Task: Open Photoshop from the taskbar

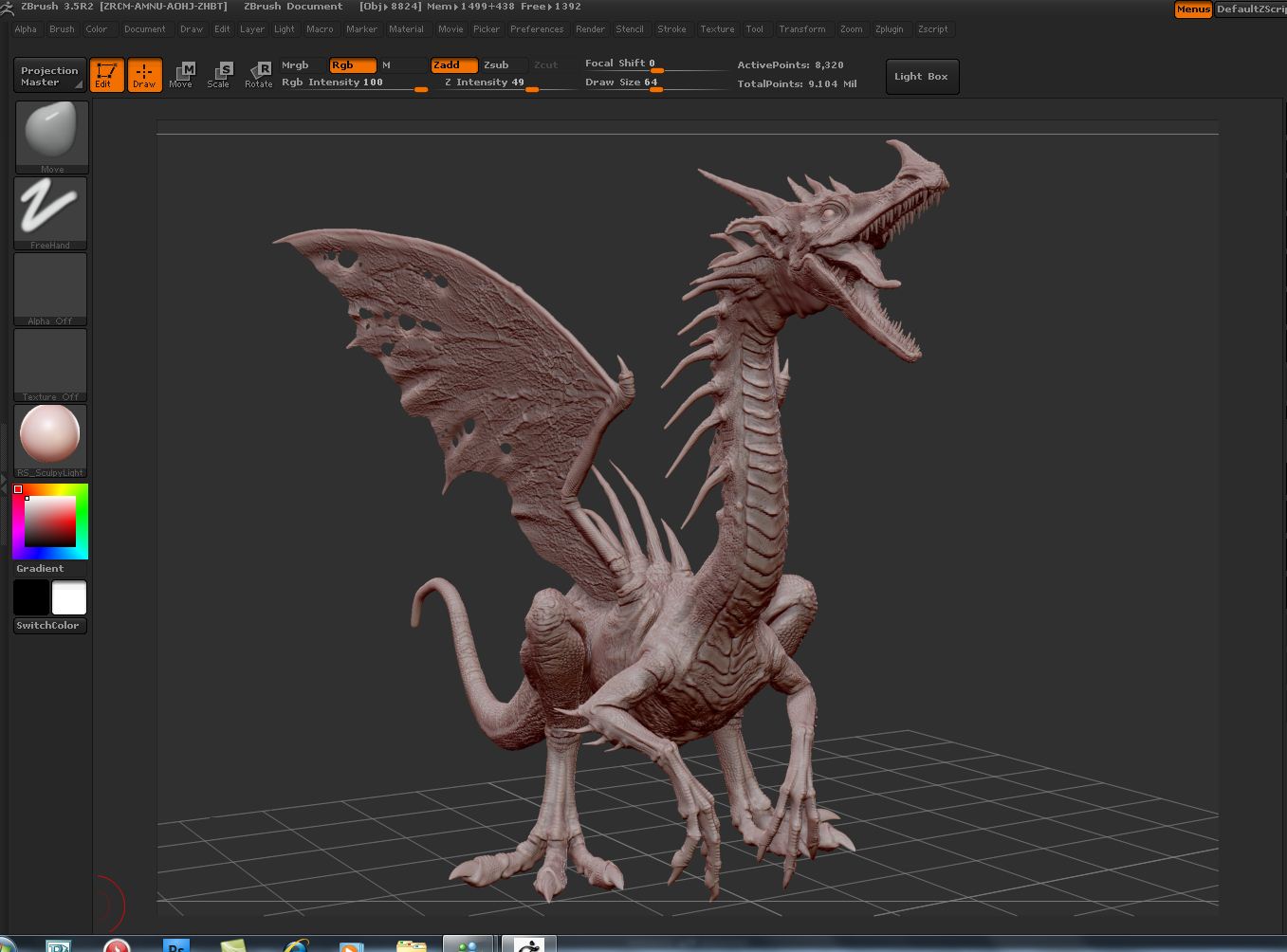Action: coord(176,944)
